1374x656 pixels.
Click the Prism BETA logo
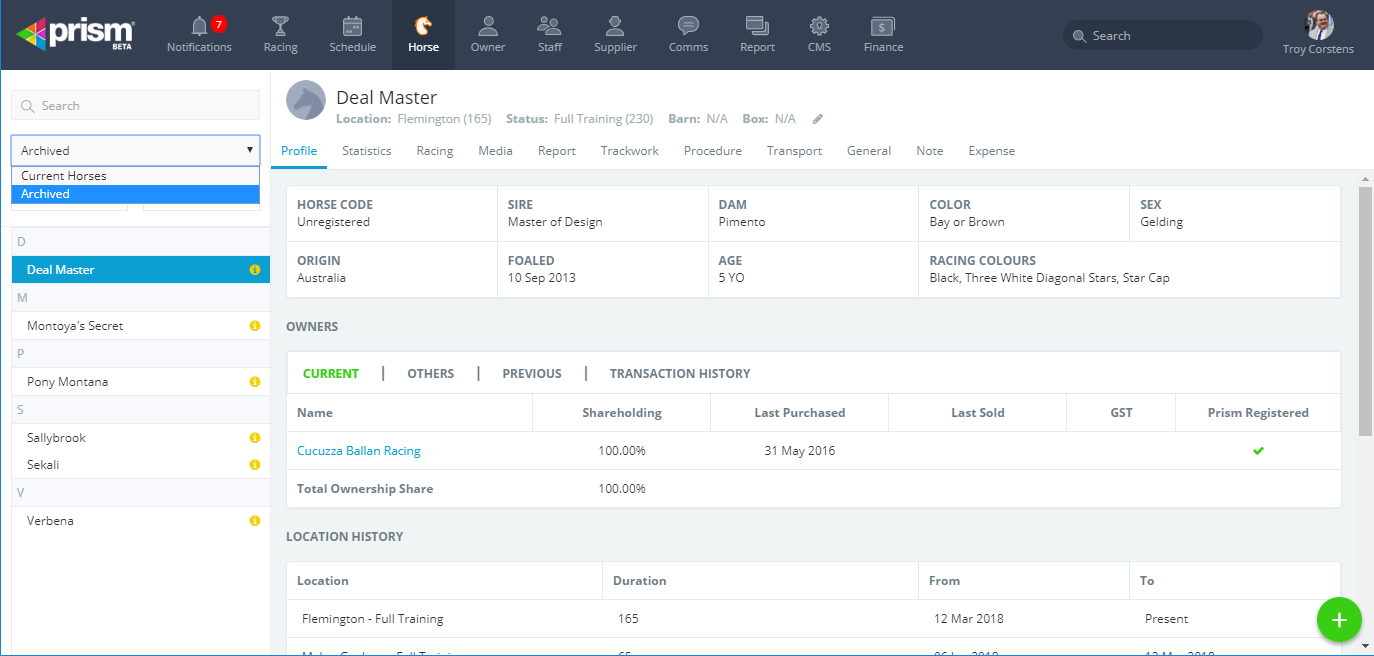[x=75, y=34]
